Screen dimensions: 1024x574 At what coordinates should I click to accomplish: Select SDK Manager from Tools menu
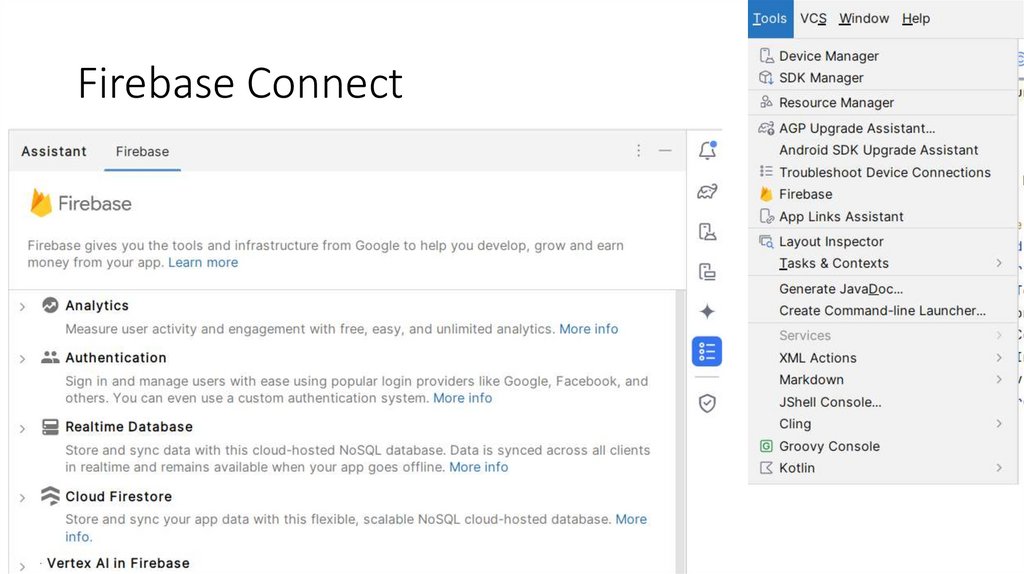[821, 78]
